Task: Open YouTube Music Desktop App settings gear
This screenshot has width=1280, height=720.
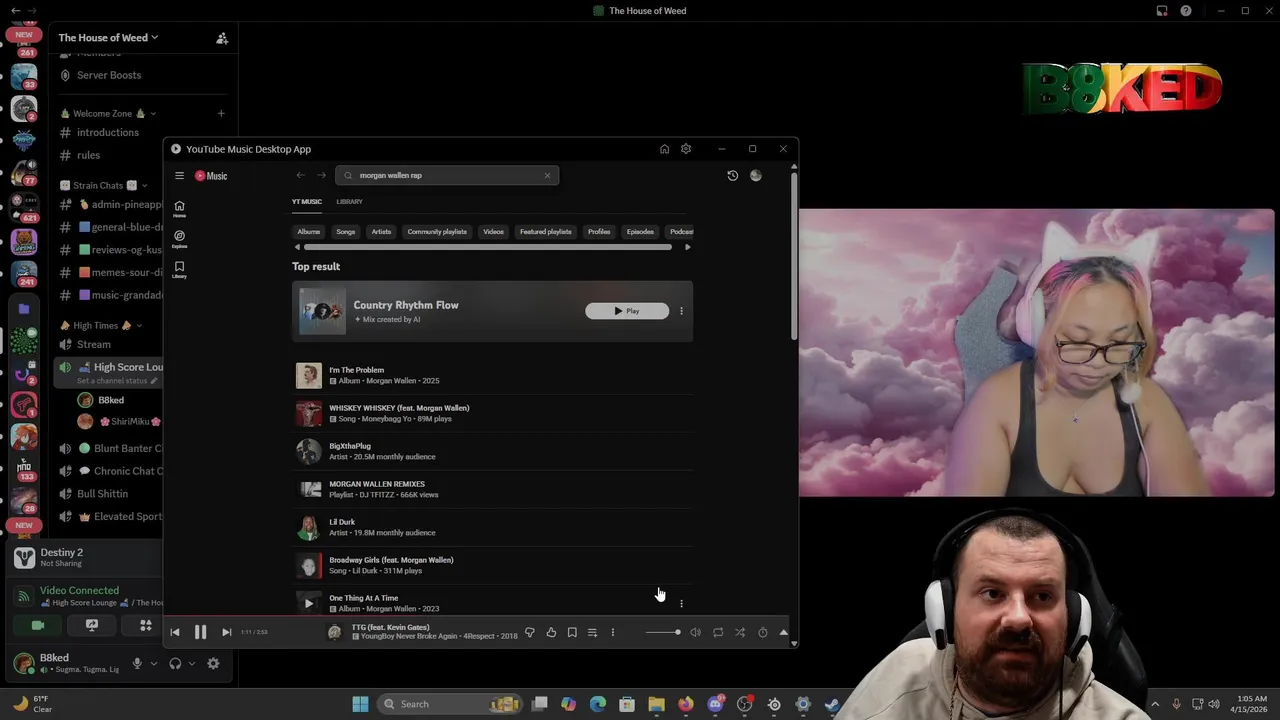Action: tap(686, 149)
